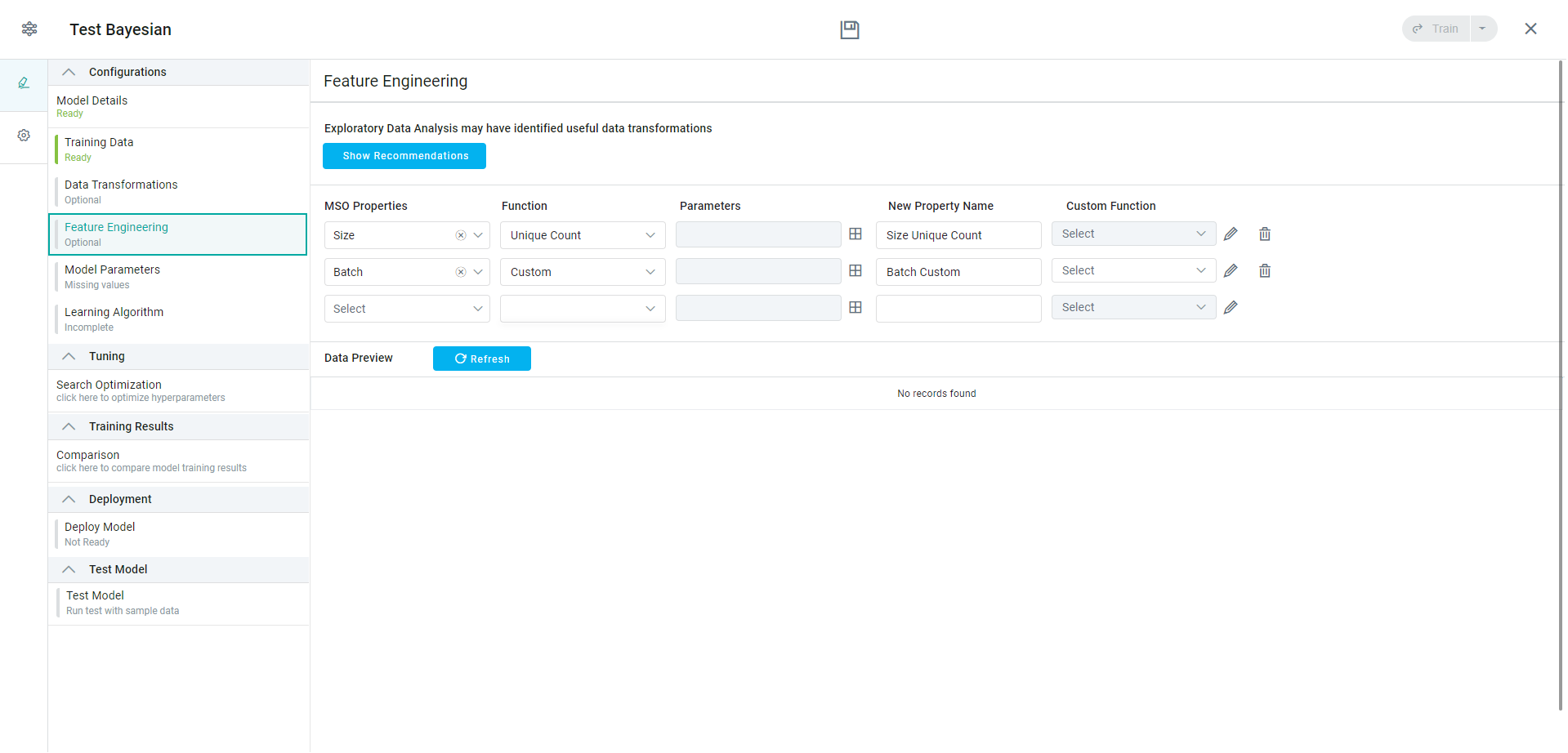The height and width of the screenshot is (753, 1568).
Task: Open the pipeline settings icon beside title
Action: tap(29, 29)
